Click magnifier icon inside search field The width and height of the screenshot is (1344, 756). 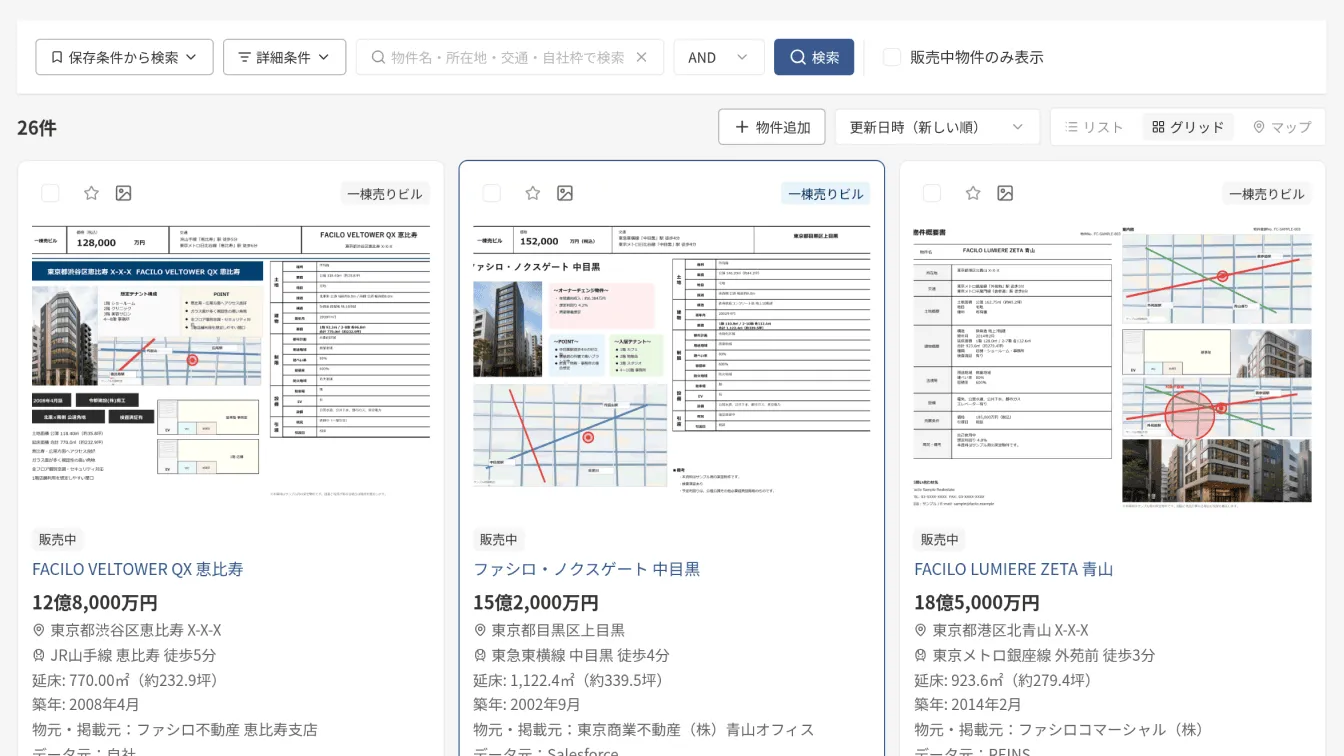coord(378,57)
